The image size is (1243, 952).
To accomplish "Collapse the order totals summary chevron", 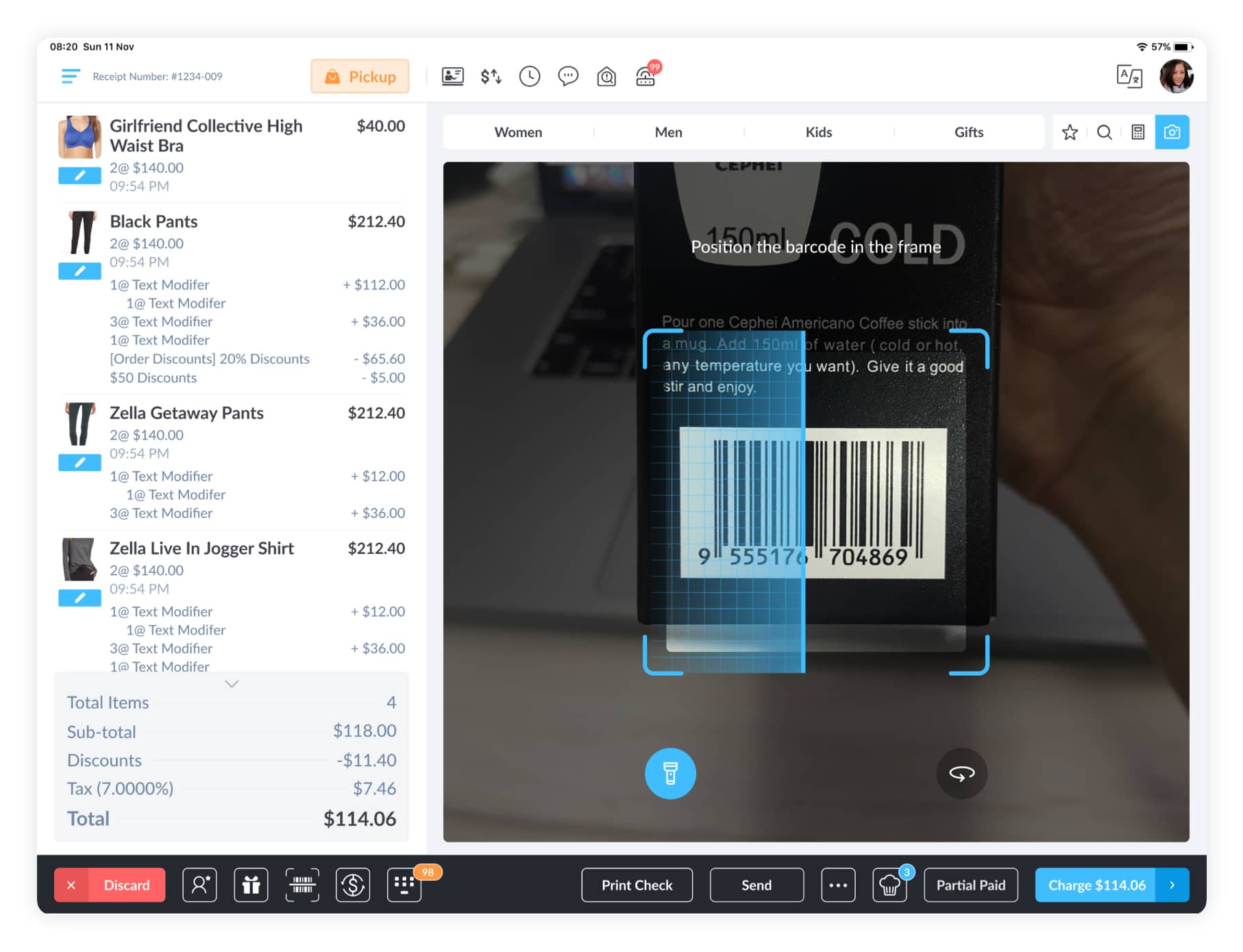I will click(x=231, y=683).
